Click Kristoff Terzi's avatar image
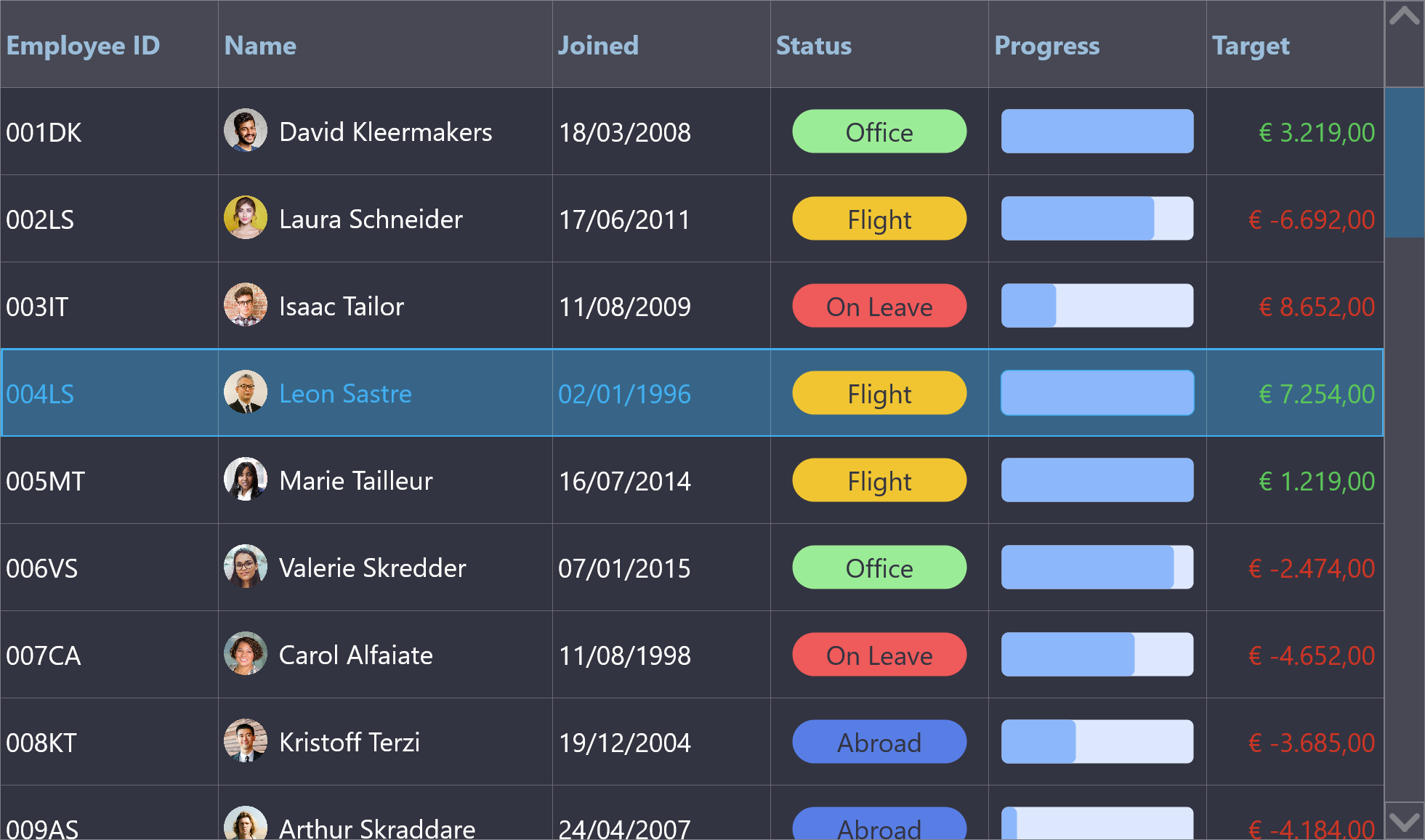1425x840 pixels. (246, 742)
